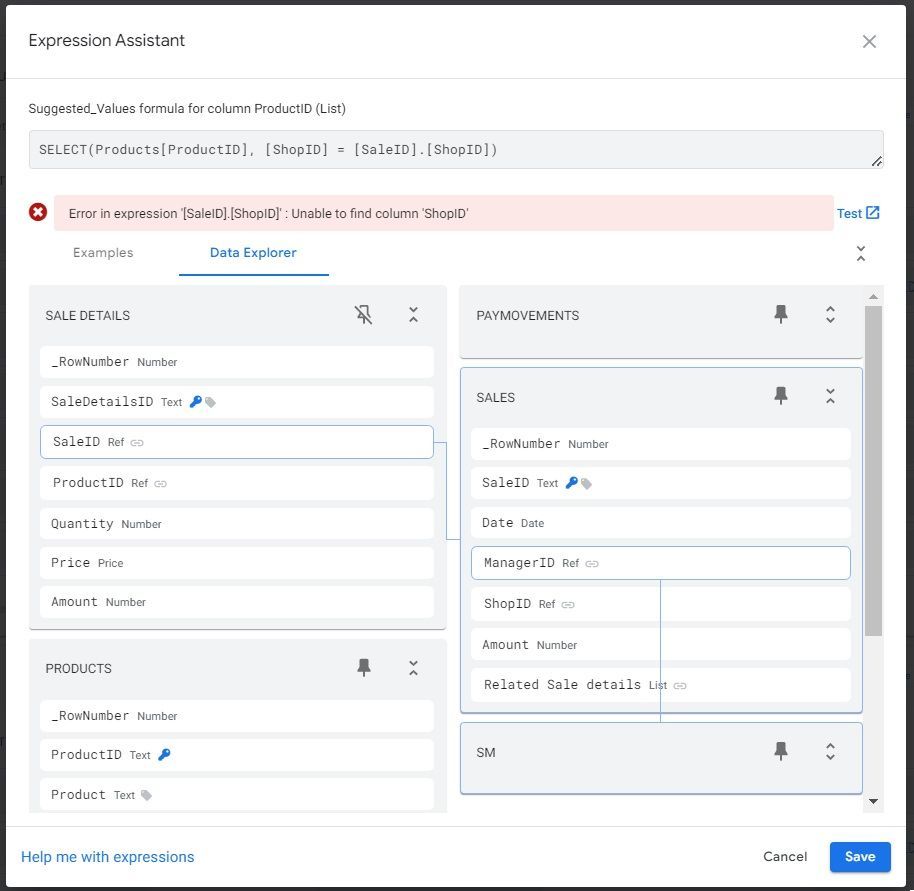The width and height of the screenshot is (914, 891).
Task: Close the Expression Assistant dialog
Action: (x=869, y=41)
